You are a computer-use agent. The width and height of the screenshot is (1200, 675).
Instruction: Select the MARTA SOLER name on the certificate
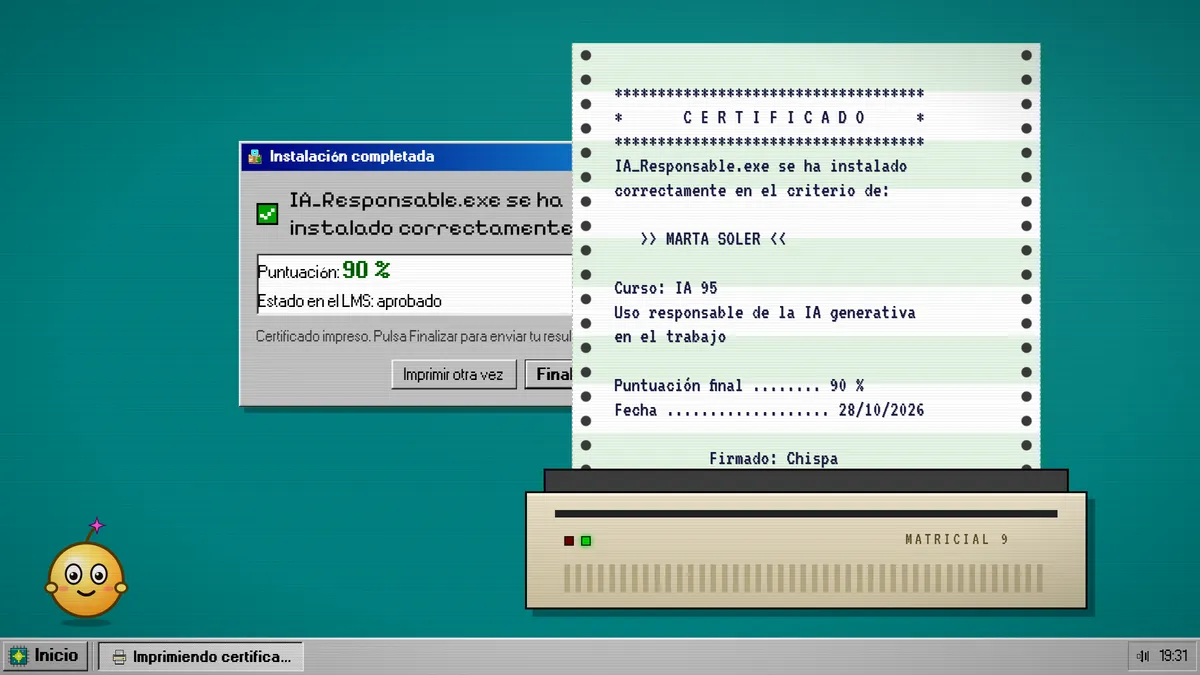[x=713, y=239]
